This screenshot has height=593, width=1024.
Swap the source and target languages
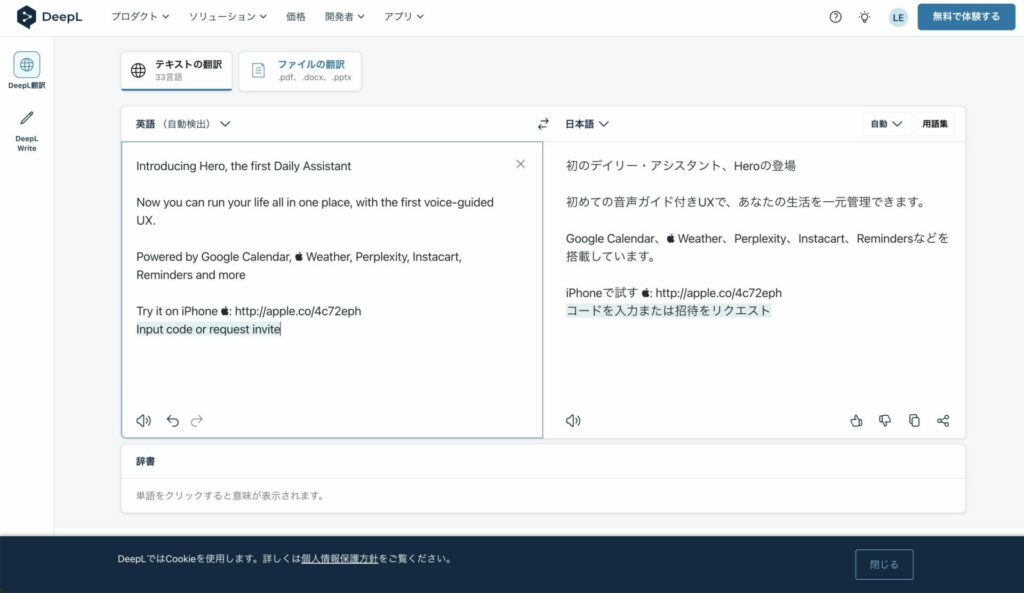(543, 123)
